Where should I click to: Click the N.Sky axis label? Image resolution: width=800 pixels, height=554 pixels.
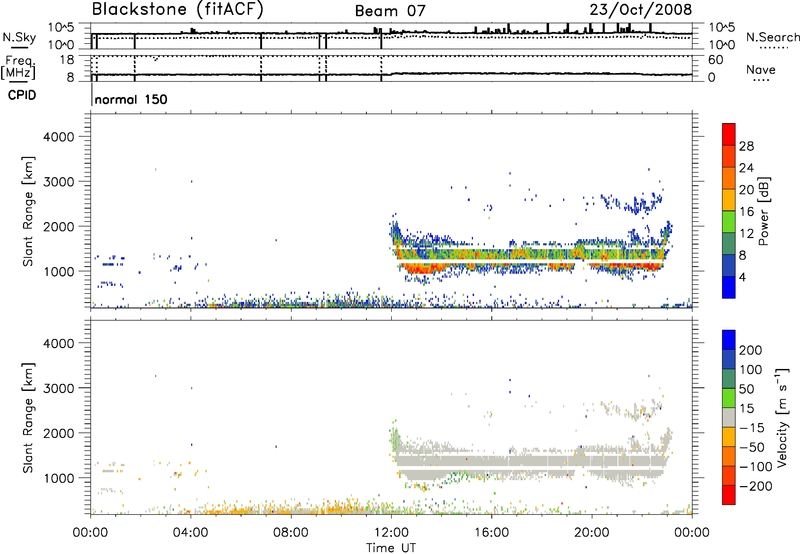click(19, 37)
